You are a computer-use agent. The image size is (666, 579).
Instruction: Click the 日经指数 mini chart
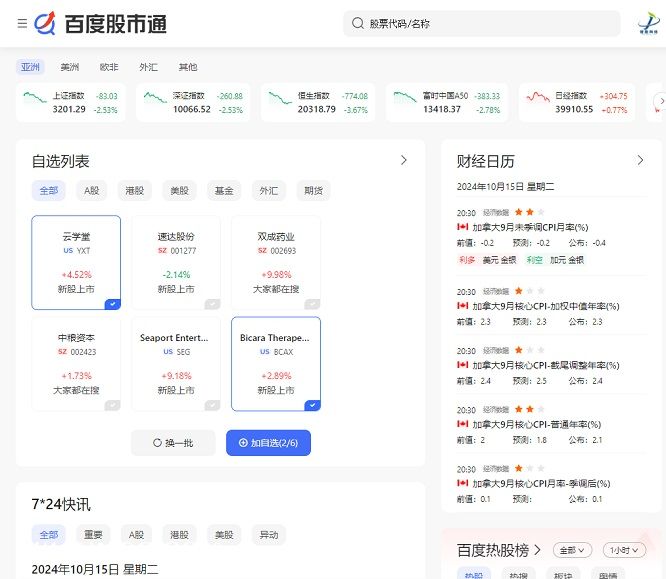point(538,97)
